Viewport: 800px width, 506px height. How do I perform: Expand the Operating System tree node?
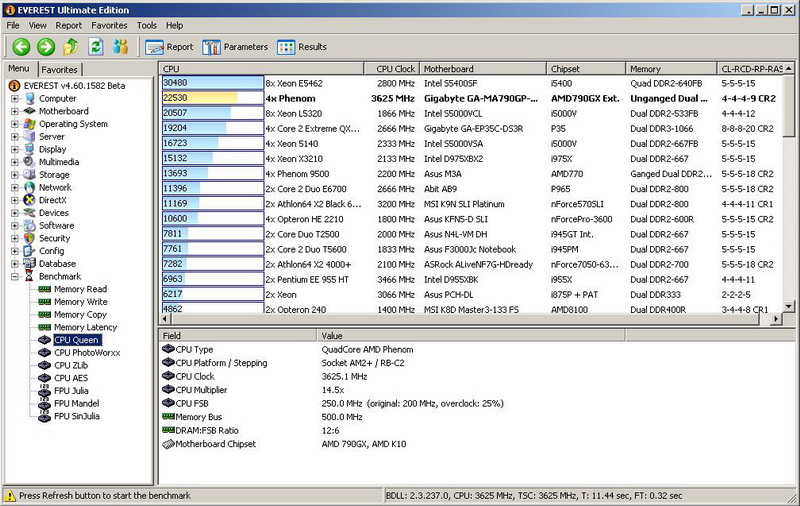(15, 124)
